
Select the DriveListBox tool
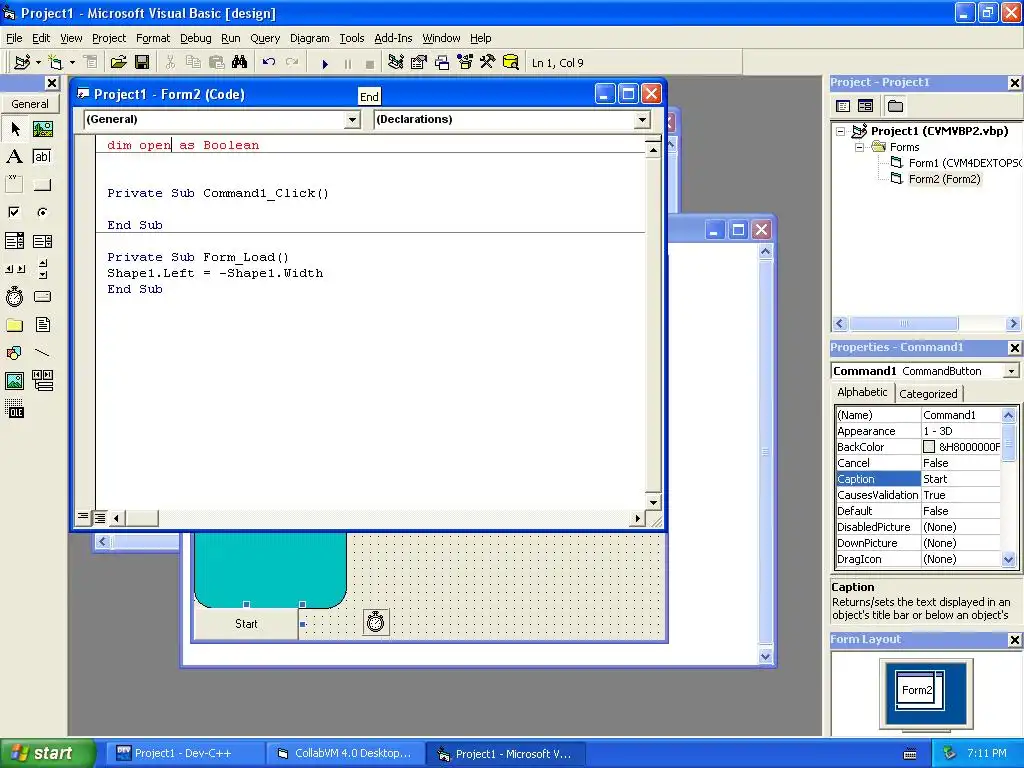[43, 296]
